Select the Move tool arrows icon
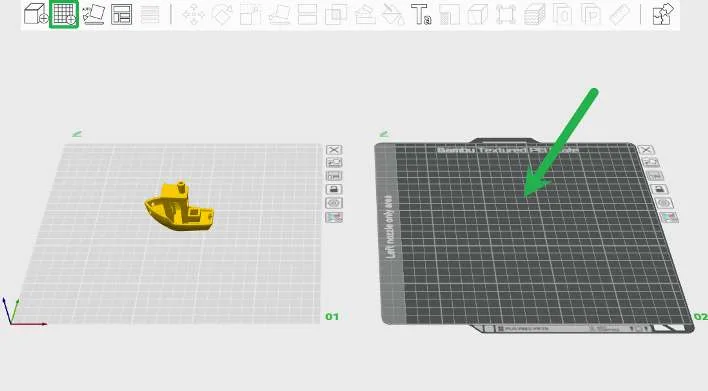The height and width of the screenshot is (391, 708). click(x=194, y=14)
